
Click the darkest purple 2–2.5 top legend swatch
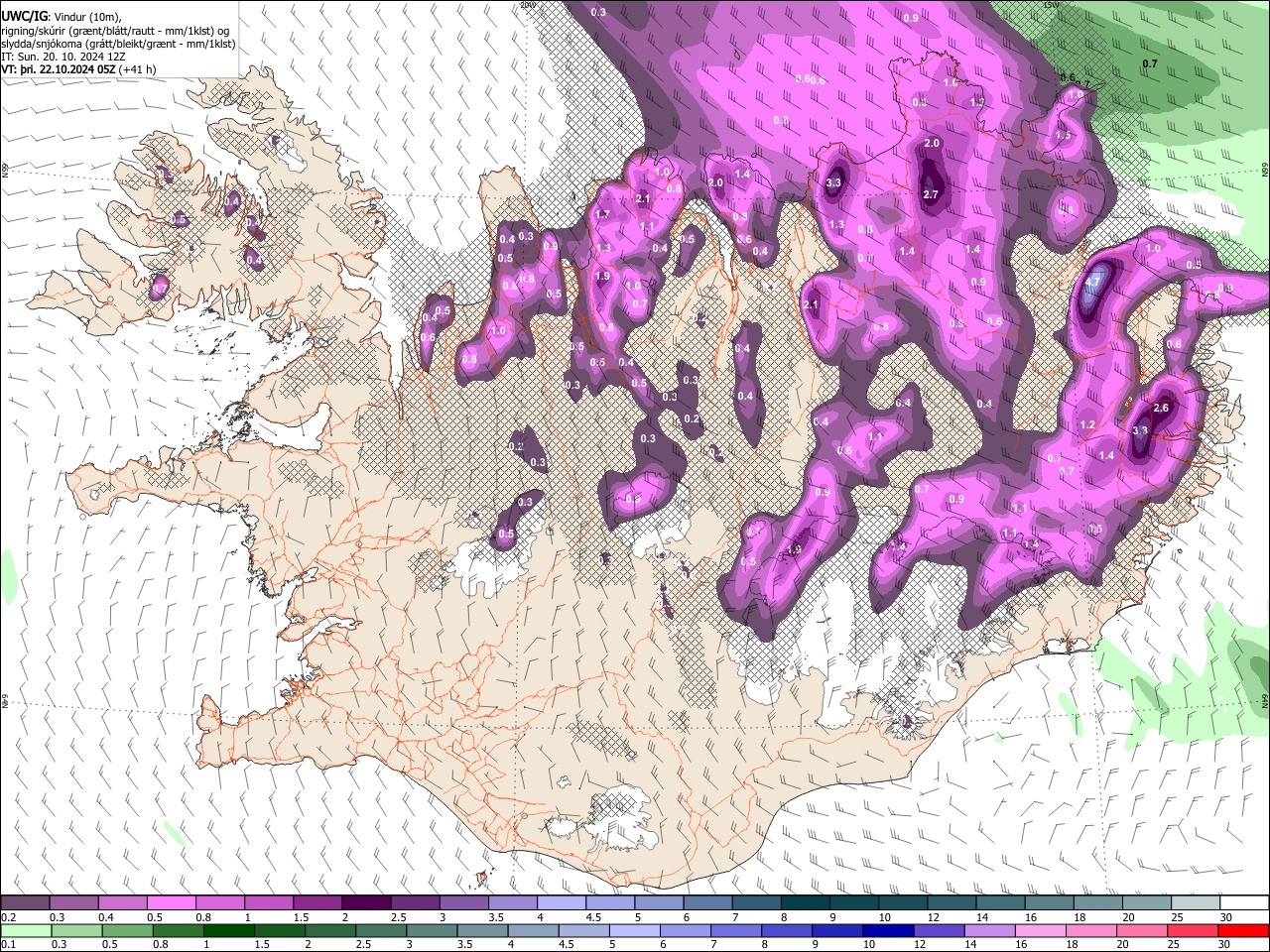pyautogui.click(x=366, y=903)
